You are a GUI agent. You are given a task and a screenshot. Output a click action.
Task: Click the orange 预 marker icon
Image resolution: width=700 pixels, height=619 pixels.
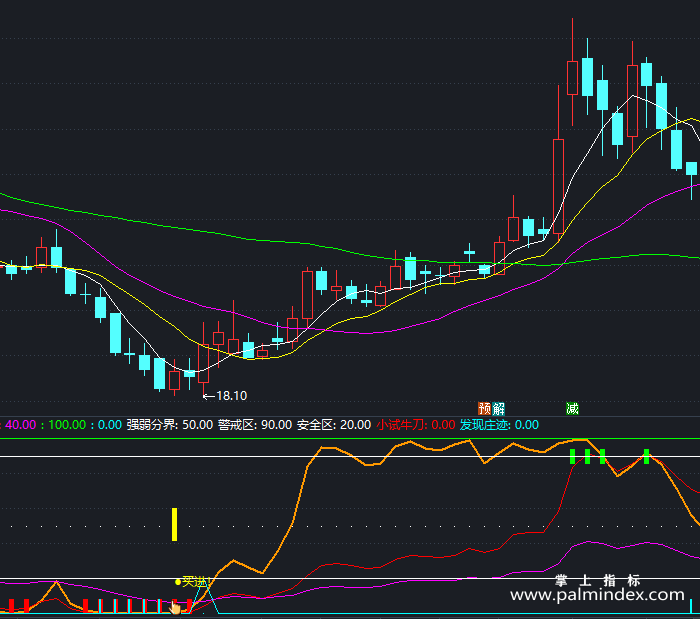pyautogui.click(x=484, y=408)
